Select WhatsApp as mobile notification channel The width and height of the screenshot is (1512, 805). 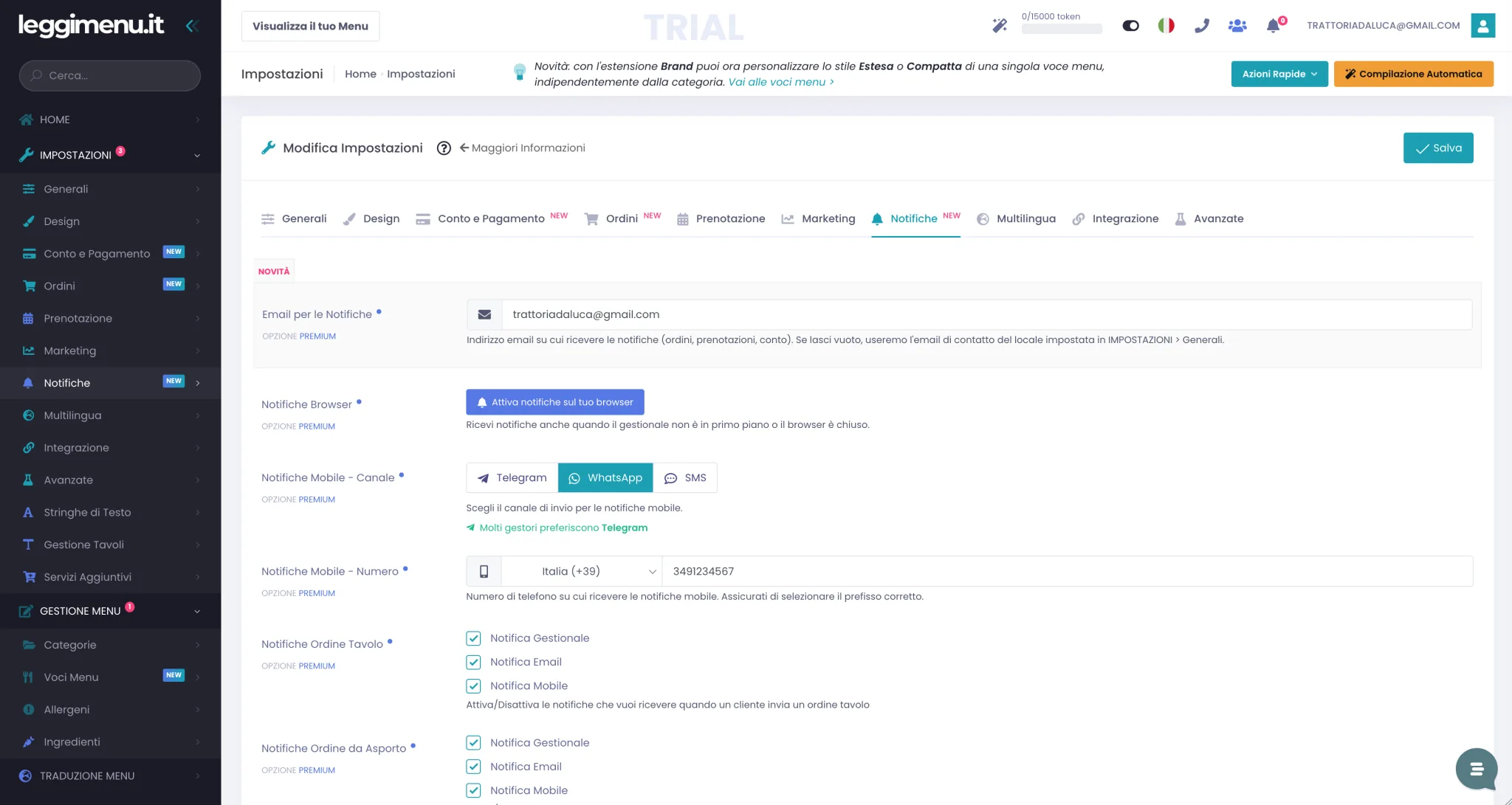[605, 478]
